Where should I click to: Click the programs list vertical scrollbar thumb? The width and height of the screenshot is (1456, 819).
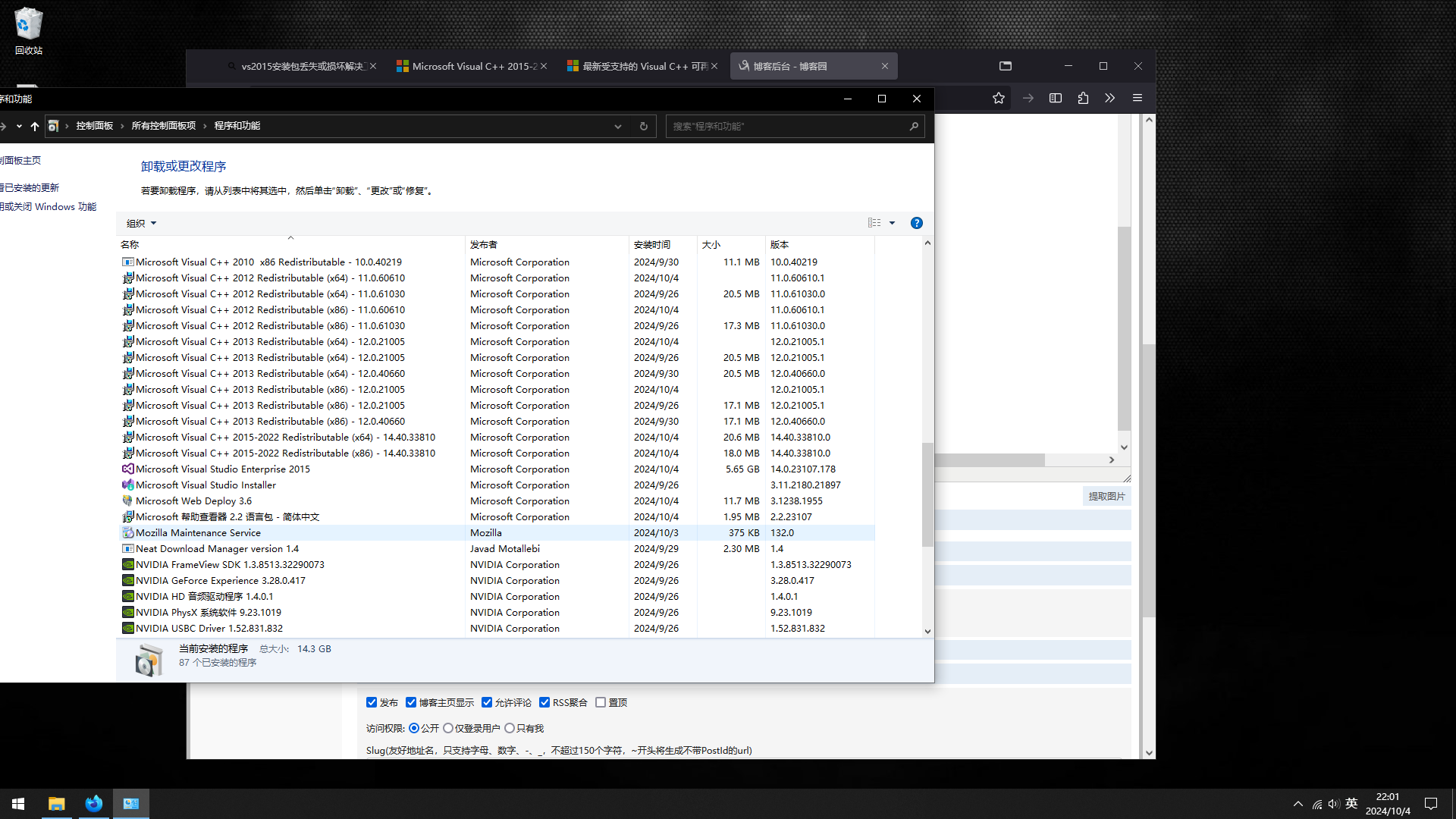pos(927,494)
